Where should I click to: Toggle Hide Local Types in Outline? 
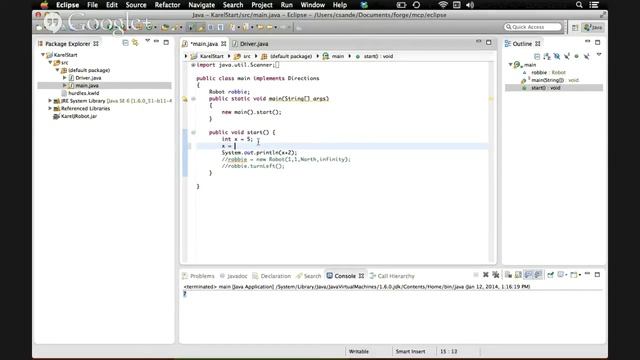click(587, 56)
